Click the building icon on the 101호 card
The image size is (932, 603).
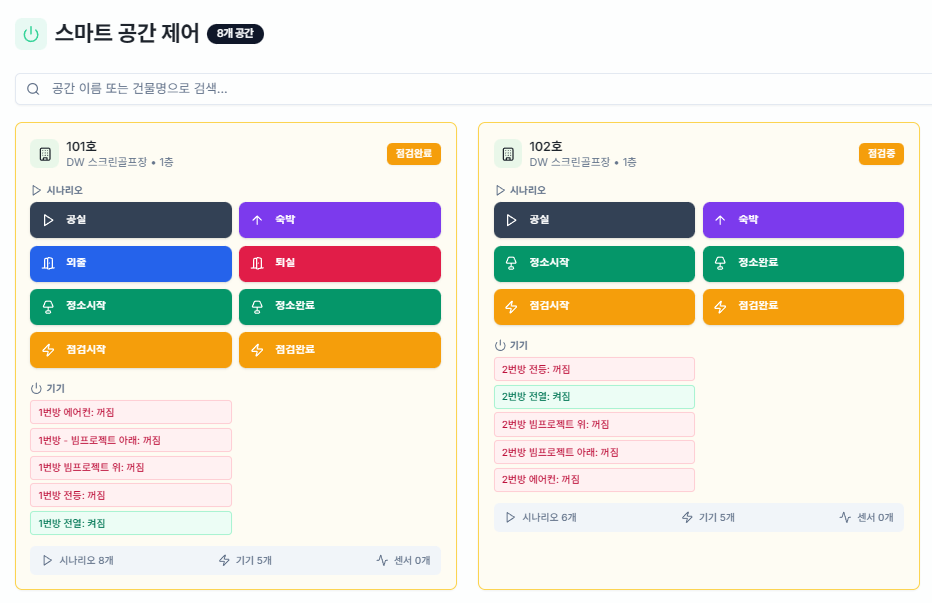pyautogui.click(x=45, y=152)
